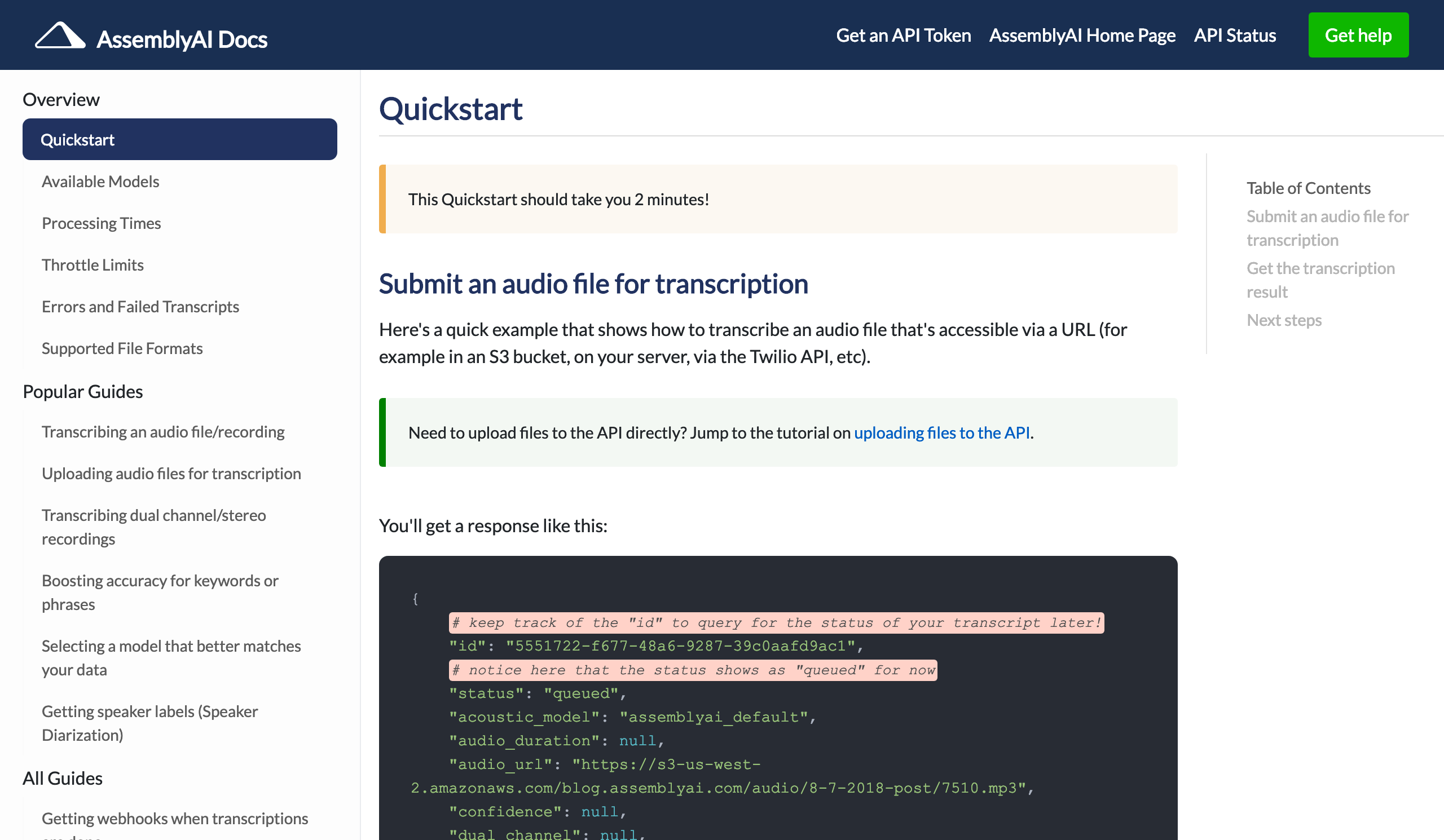This screenshot has height=840, width=1444.
Task: Check the API Status page
Action: click(x=1234, y=36)
